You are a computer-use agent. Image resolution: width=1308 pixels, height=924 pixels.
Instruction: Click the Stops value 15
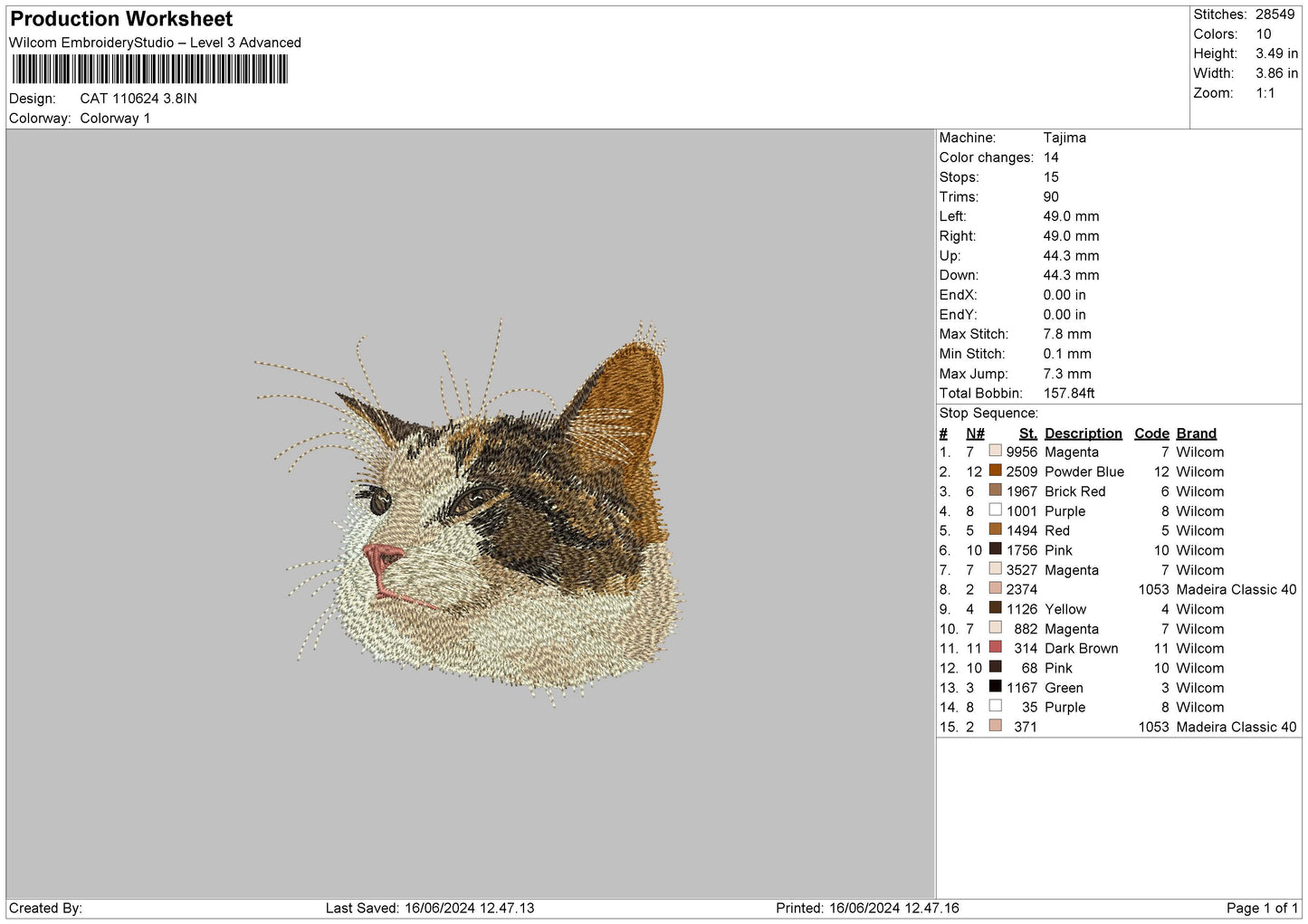coord(1051,177)
